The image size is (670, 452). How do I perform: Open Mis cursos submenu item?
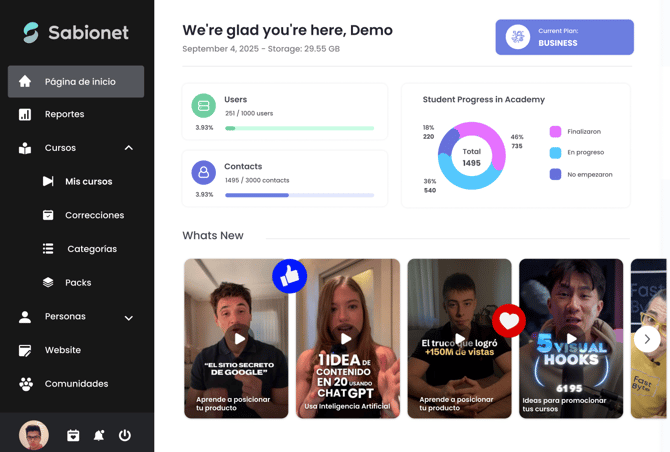click(88, 181)
